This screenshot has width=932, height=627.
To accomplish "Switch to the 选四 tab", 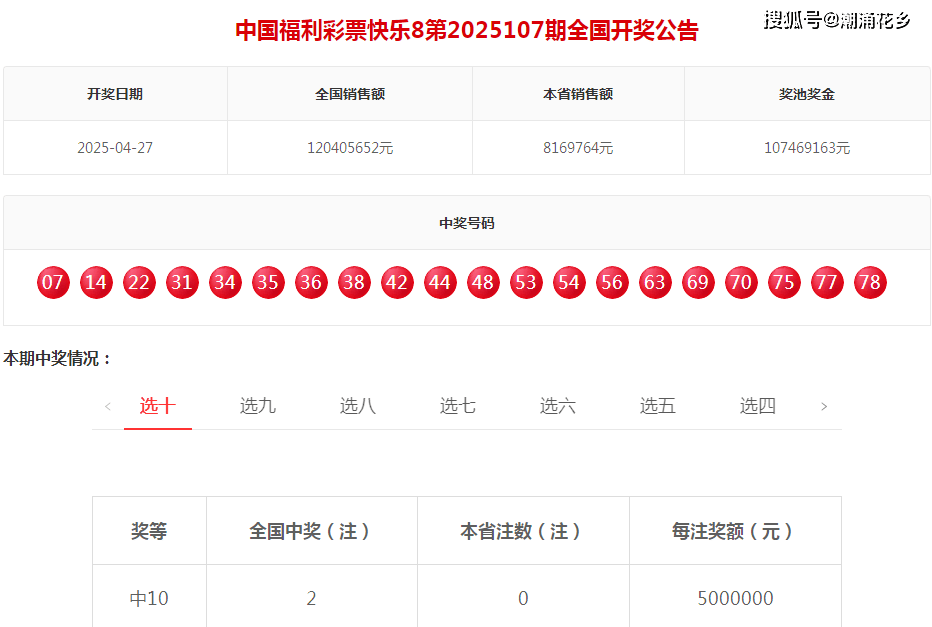I will [x=757, y=406].
